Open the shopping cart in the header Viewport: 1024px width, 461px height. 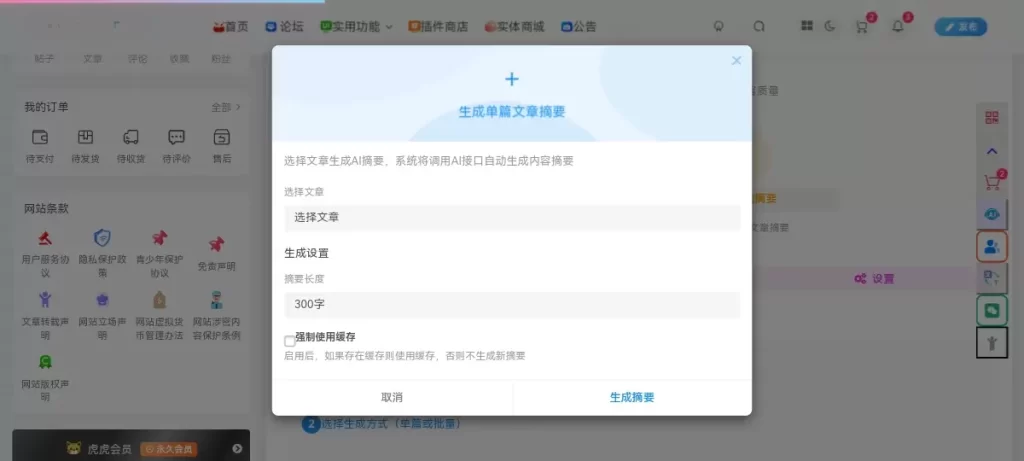click(862, 27)
